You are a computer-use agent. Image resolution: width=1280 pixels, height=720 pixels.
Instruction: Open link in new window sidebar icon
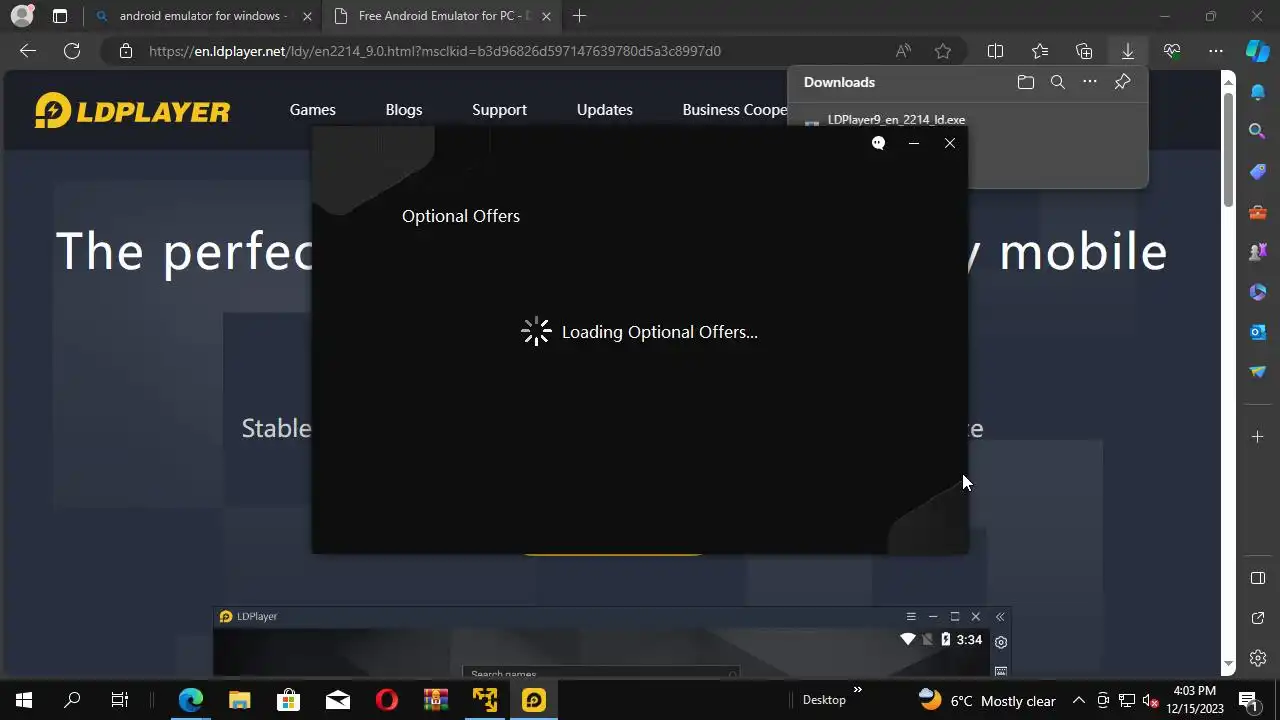coord(1258,618)
